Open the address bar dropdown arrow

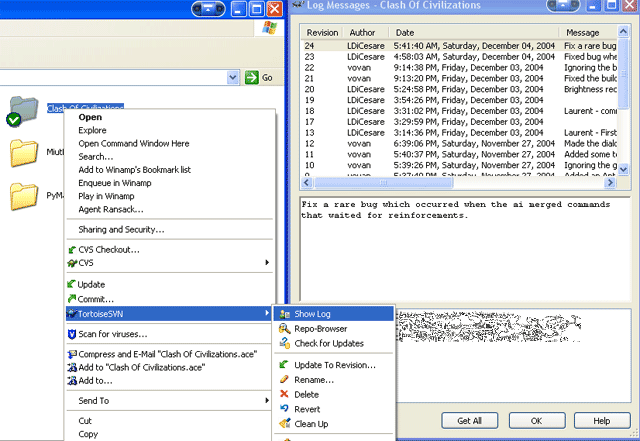(233, 77)
